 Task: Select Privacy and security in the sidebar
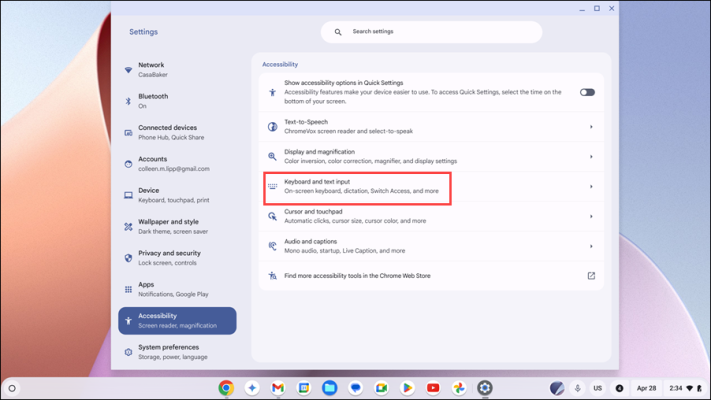point(177,258)
